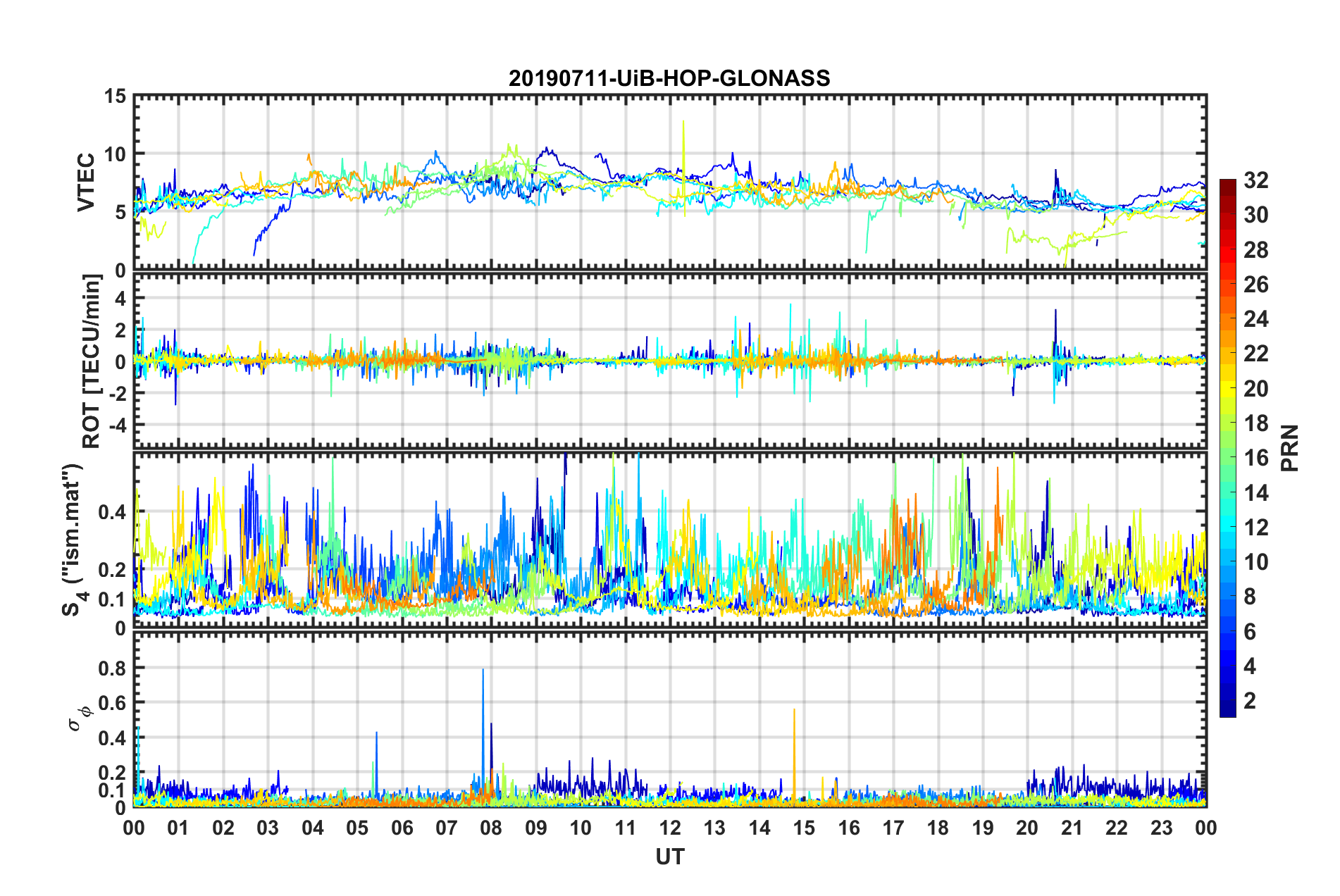Click the "04" hour tick on the UT axis
The image size is (1340, 896).
[313, 828]
